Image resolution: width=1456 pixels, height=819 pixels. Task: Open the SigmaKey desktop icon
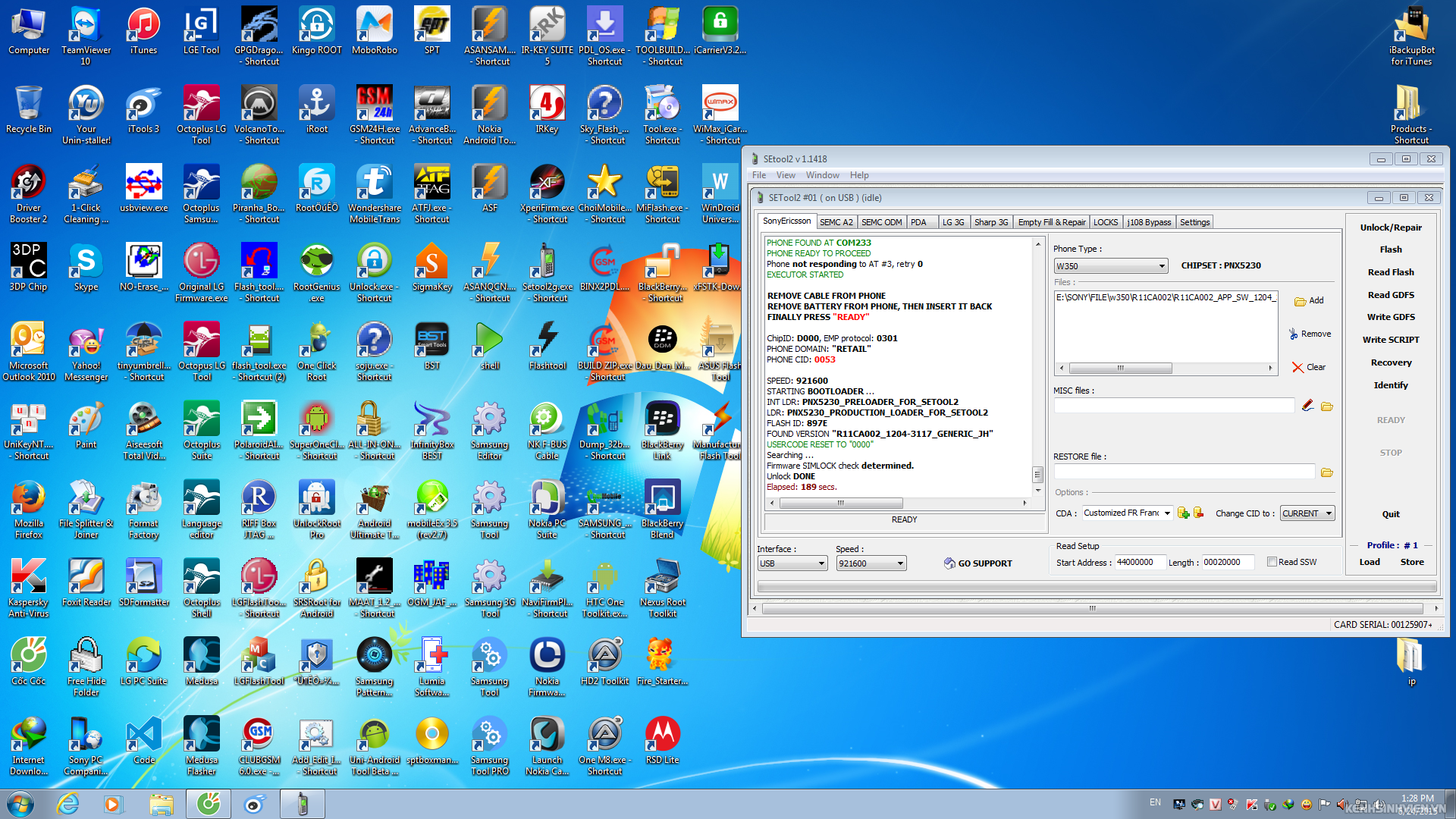click(432, 267)
